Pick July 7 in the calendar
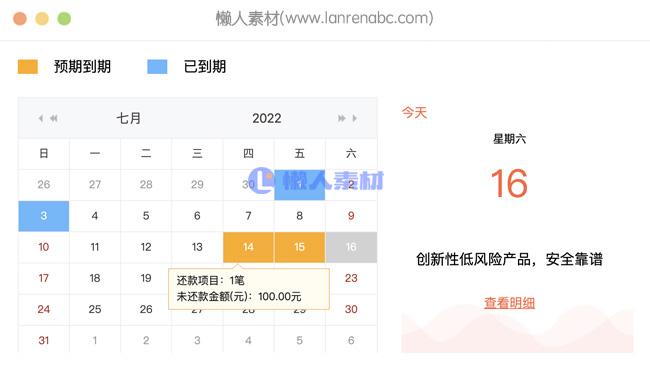650x374 pixels. pyautogui.click(x=248, y=216)
